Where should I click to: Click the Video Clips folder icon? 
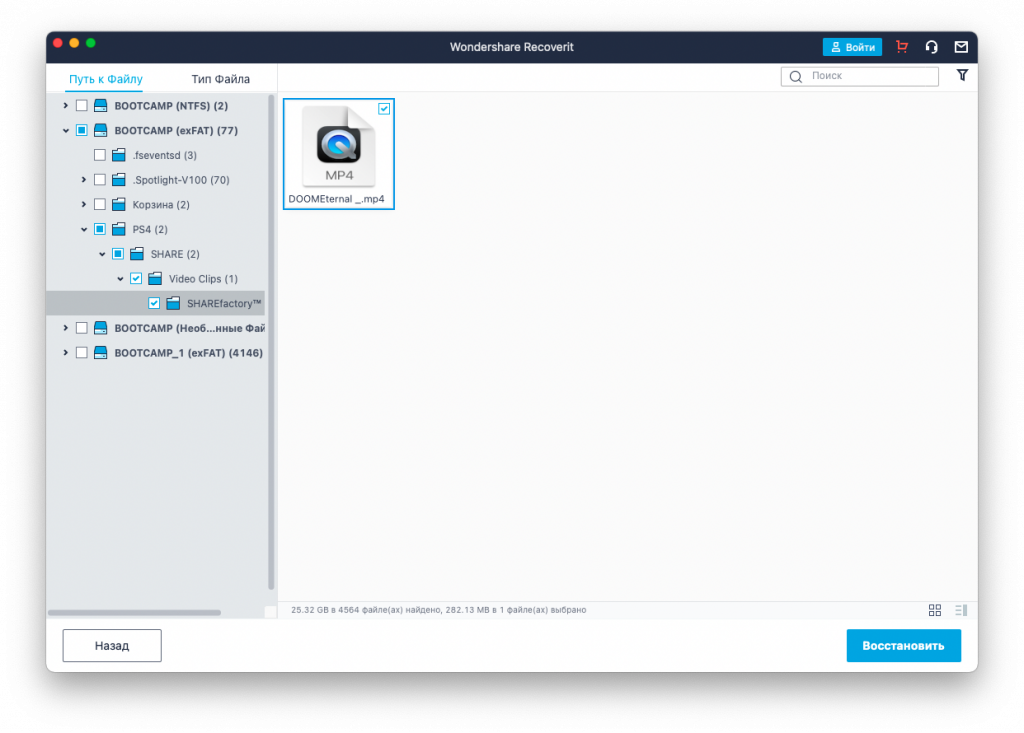click(x=155, y=278)
